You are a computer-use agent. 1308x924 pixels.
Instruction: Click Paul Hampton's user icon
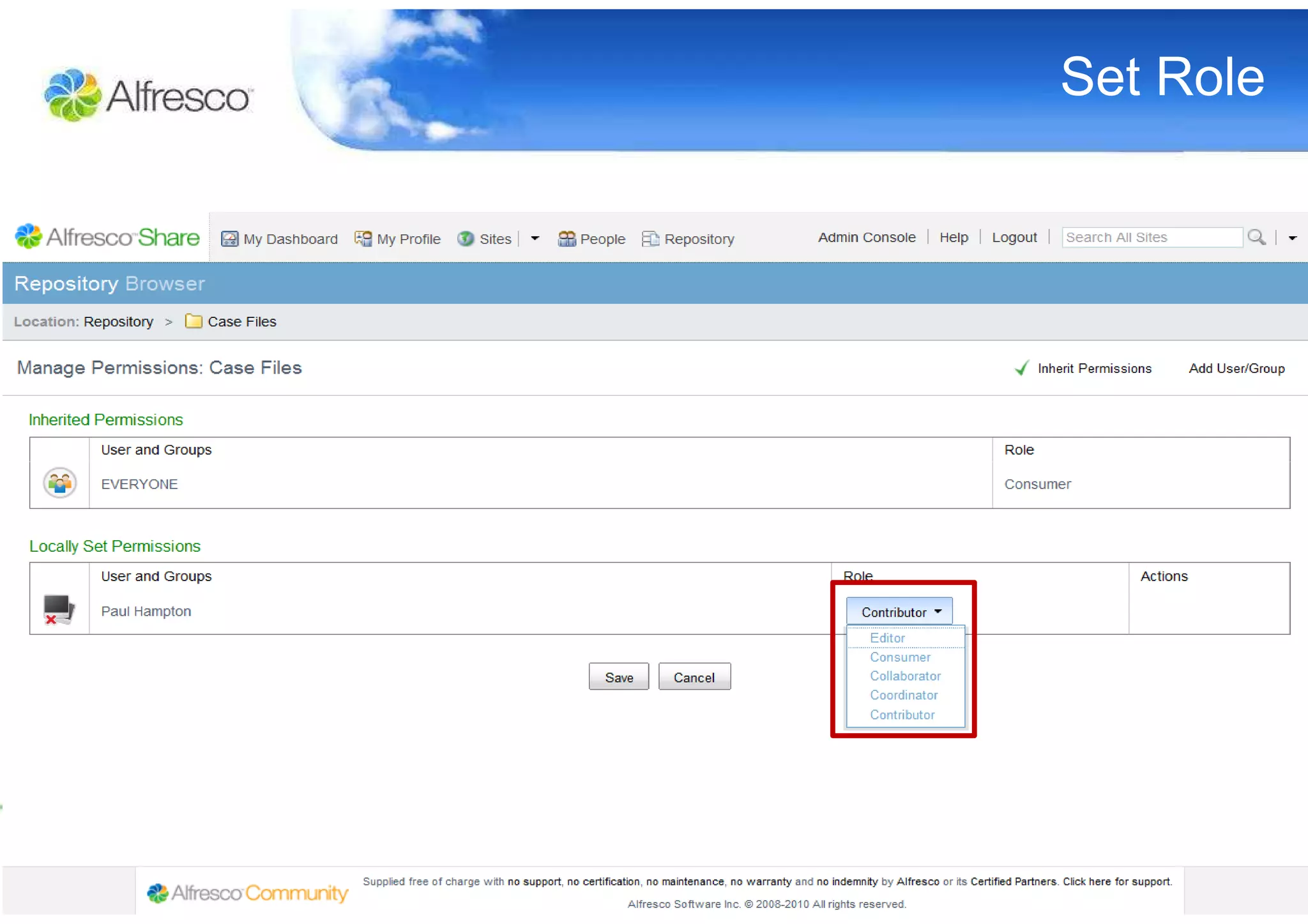click(59, 610)
